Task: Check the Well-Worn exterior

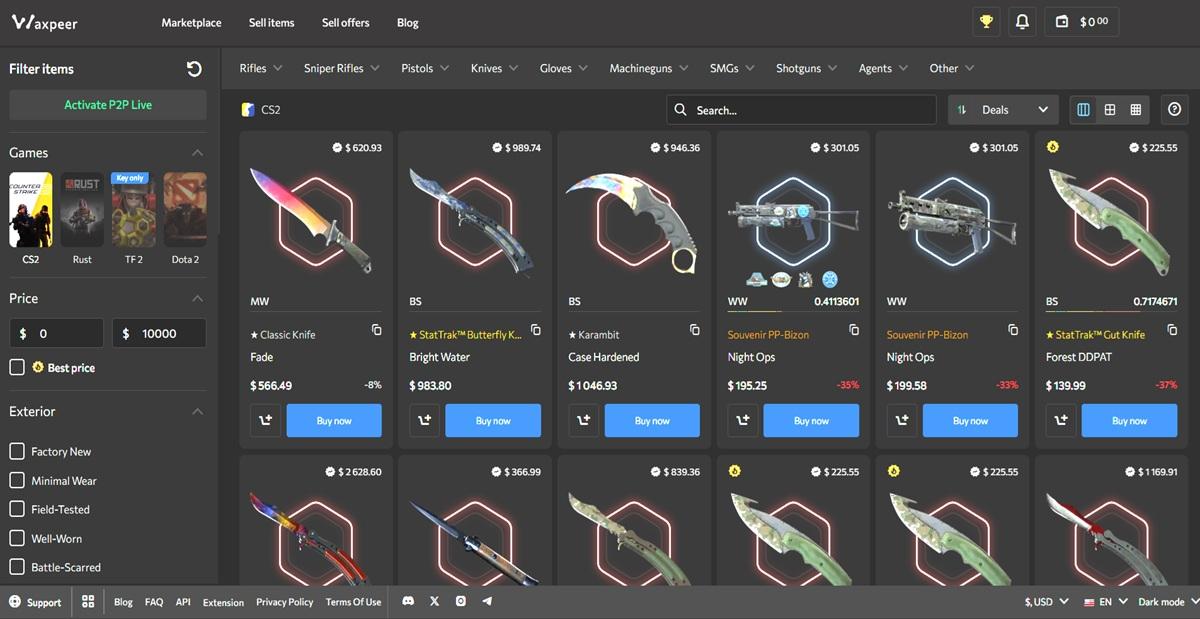Action: 17,538
